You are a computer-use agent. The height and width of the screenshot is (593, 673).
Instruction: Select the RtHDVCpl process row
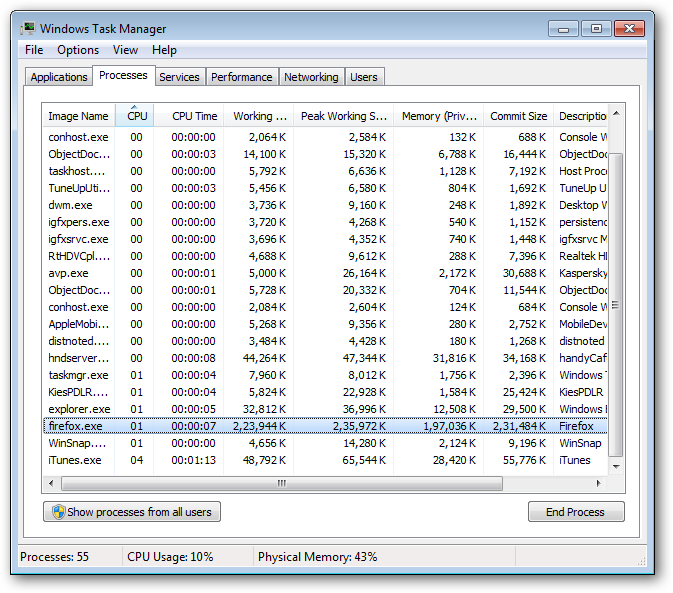coord(325,256)
